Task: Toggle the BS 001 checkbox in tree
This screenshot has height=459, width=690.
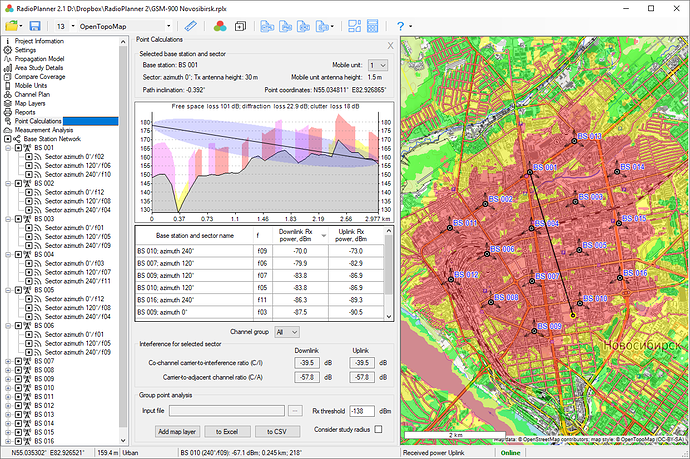Action: point(18,148)
